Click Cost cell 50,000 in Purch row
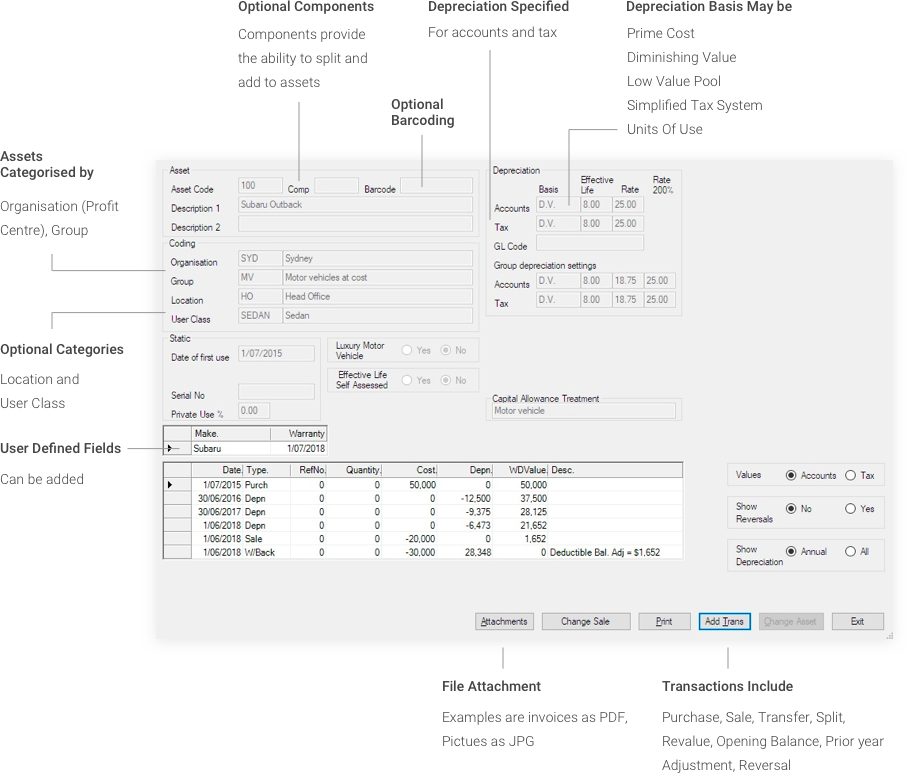This screenshot has height=773, width=907. coord(410,485)
